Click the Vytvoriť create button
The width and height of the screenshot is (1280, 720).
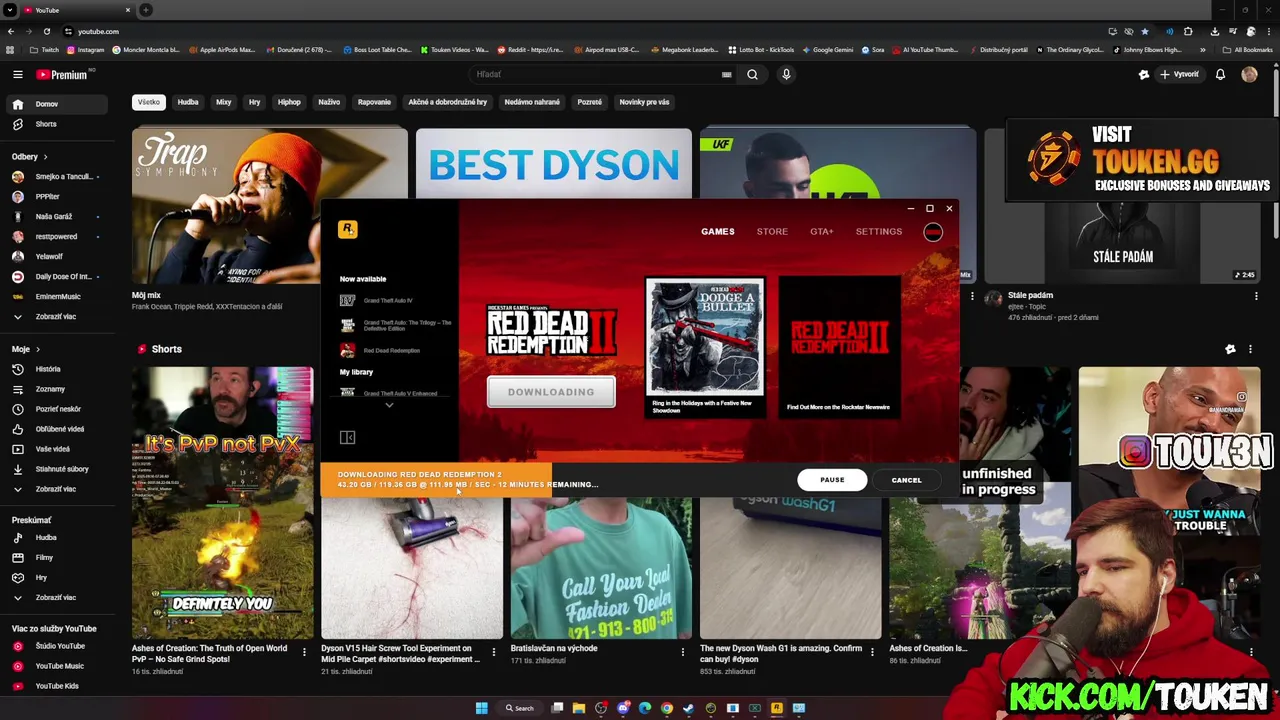(1179, 74)
